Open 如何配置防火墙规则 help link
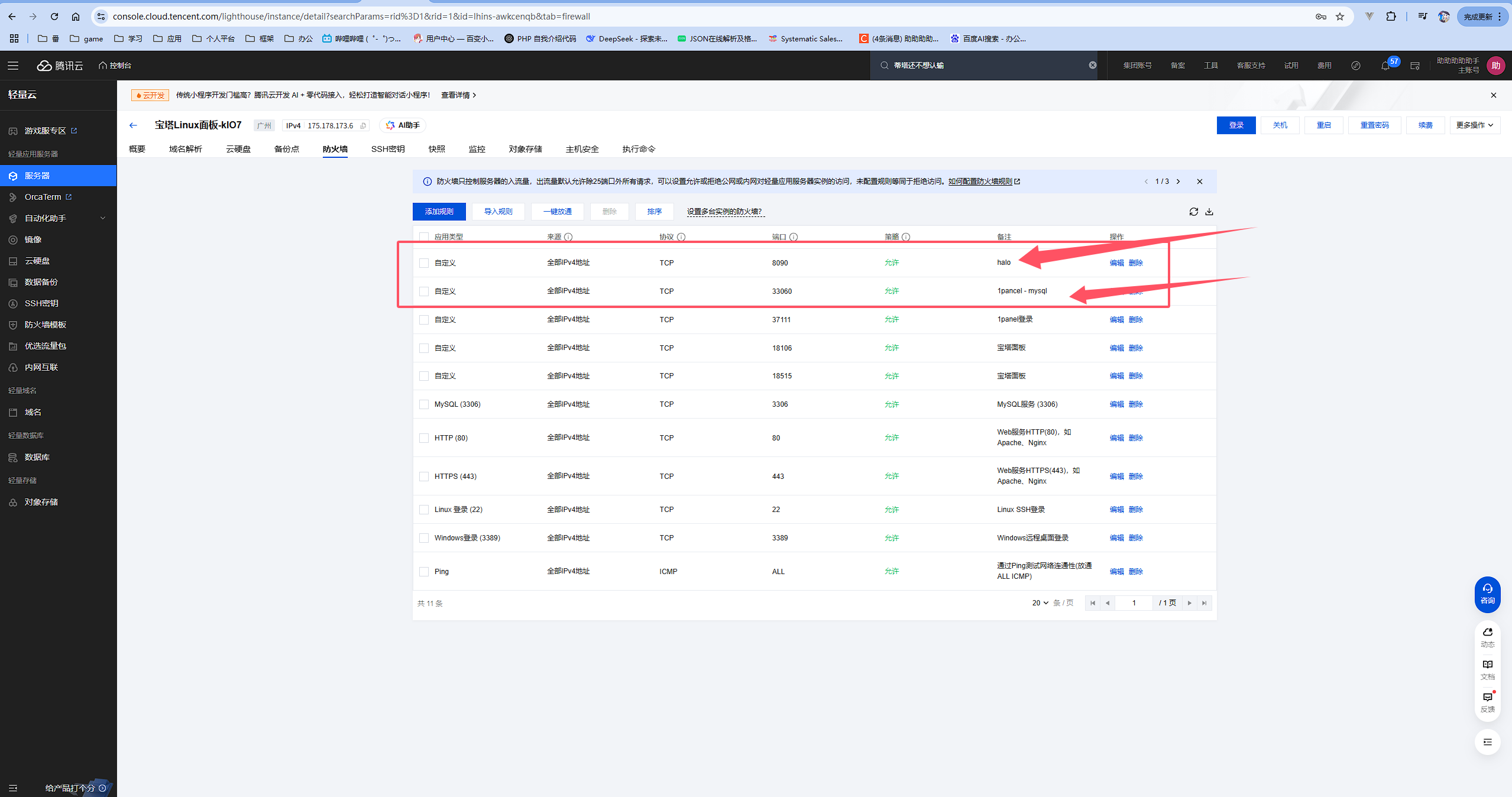This screenshot has height=797, width=1512. (x=980, y=182)
